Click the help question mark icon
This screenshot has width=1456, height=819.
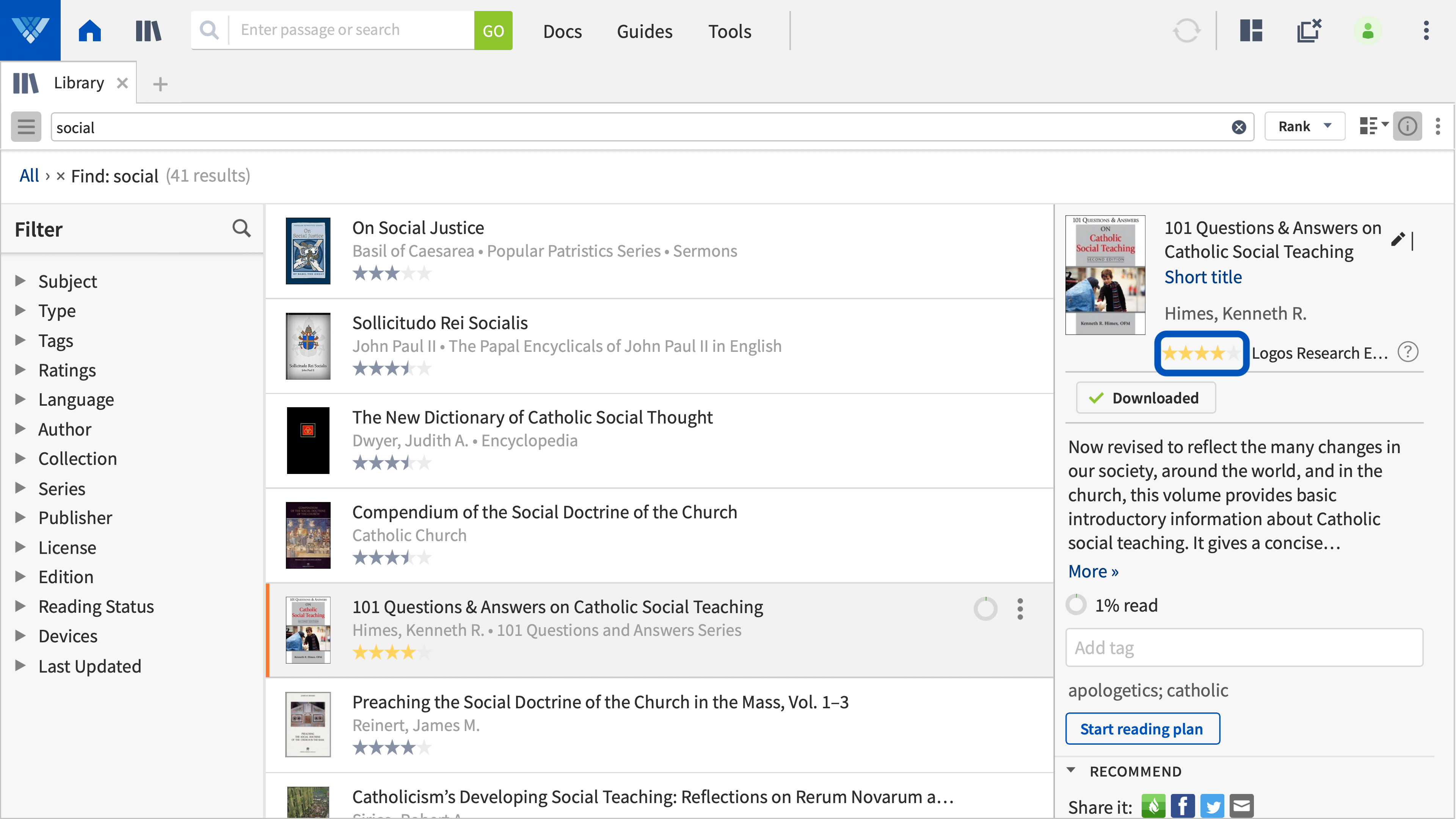pyautogui.click(x=1408, y=352)
